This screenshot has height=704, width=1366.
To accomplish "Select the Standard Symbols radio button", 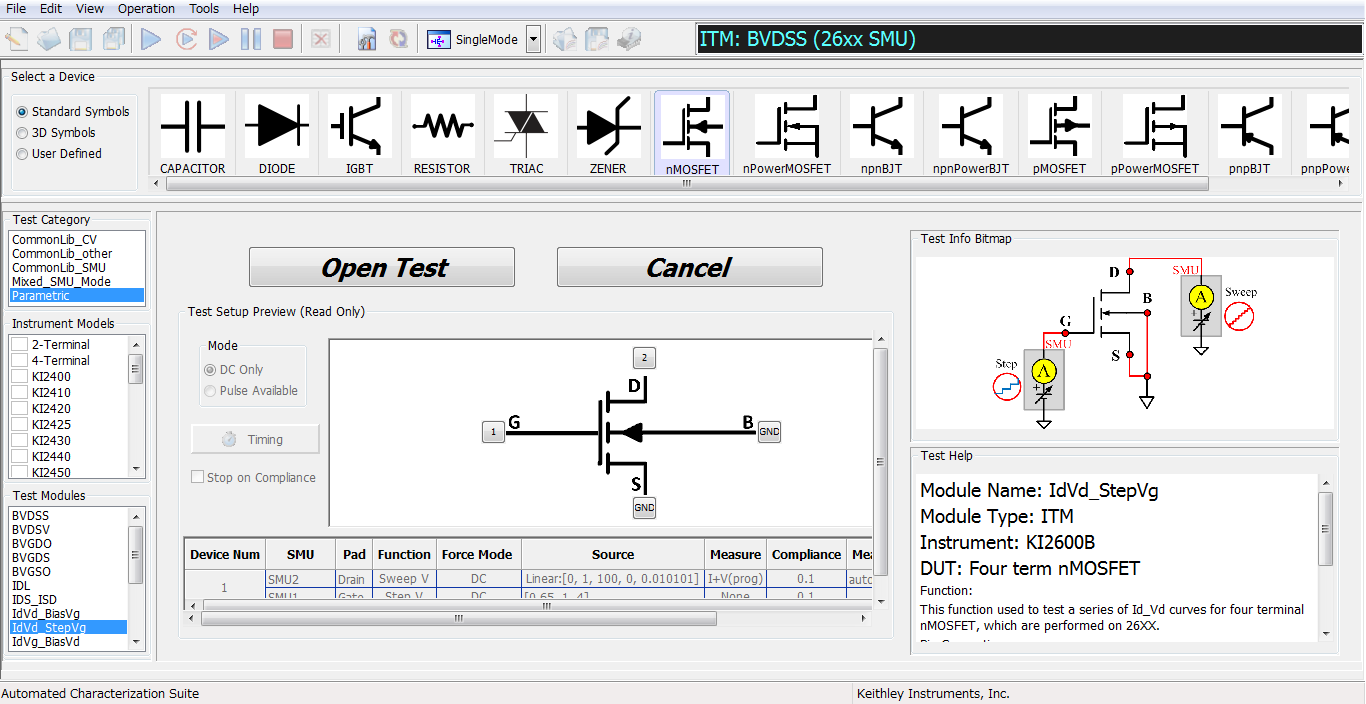I will (x=23, y=112).
